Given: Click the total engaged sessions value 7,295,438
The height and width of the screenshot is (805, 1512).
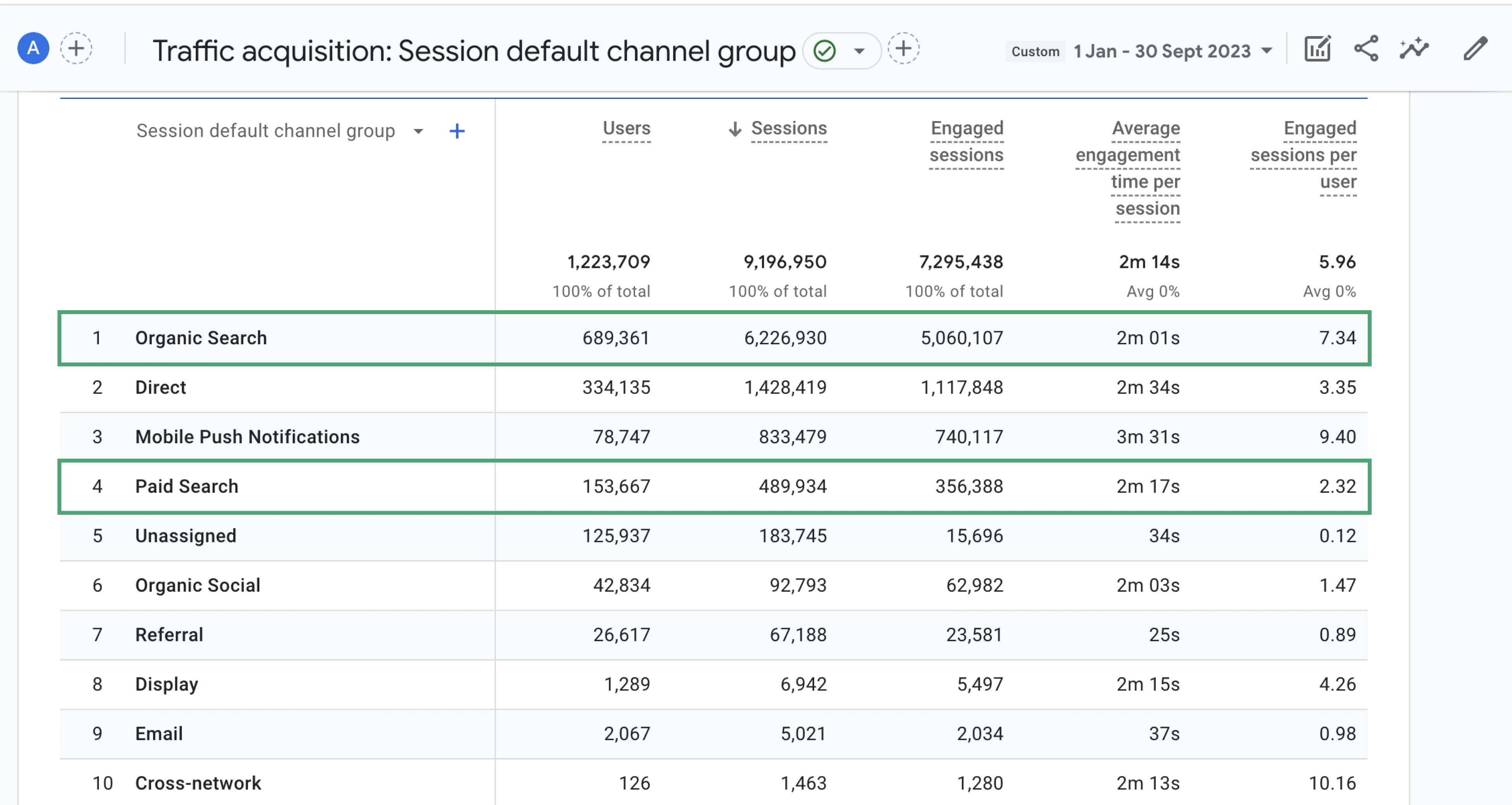Looking at the screenshot, I should point(961,262).
